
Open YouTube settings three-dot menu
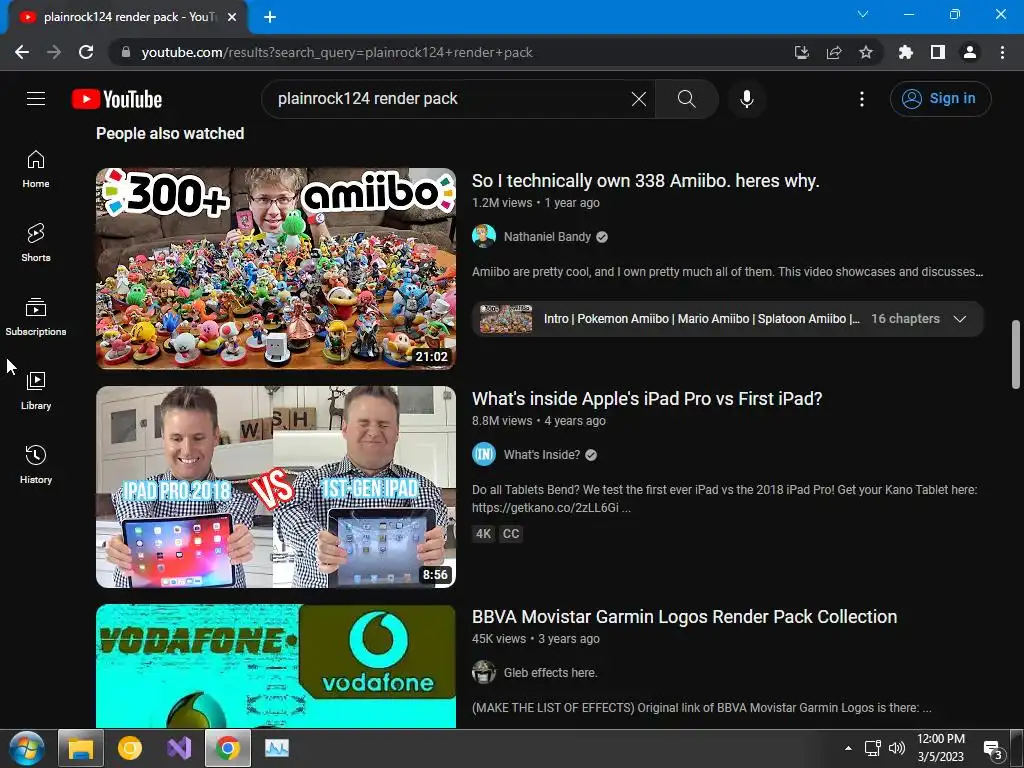tap(862, 99)
